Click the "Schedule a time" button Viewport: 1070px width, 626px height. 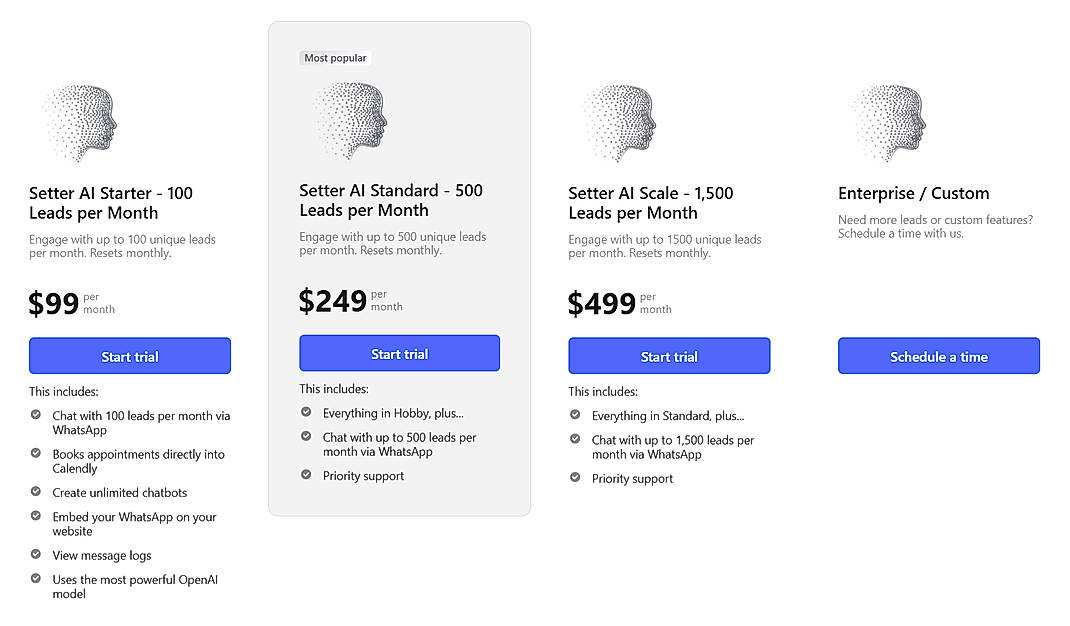pos(938,355)
